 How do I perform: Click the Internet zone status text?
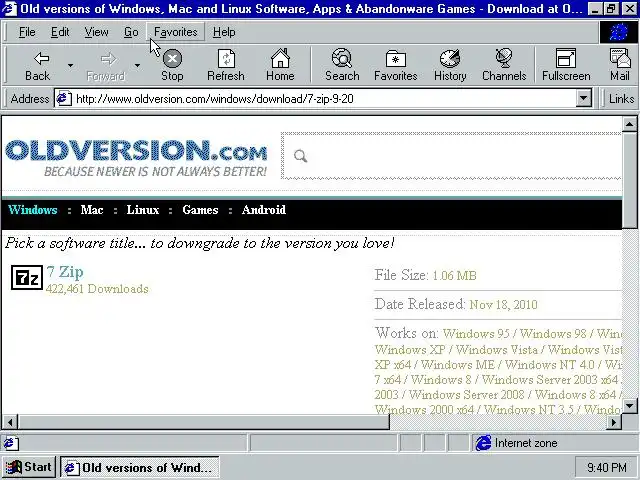click(x=526, y=443)
